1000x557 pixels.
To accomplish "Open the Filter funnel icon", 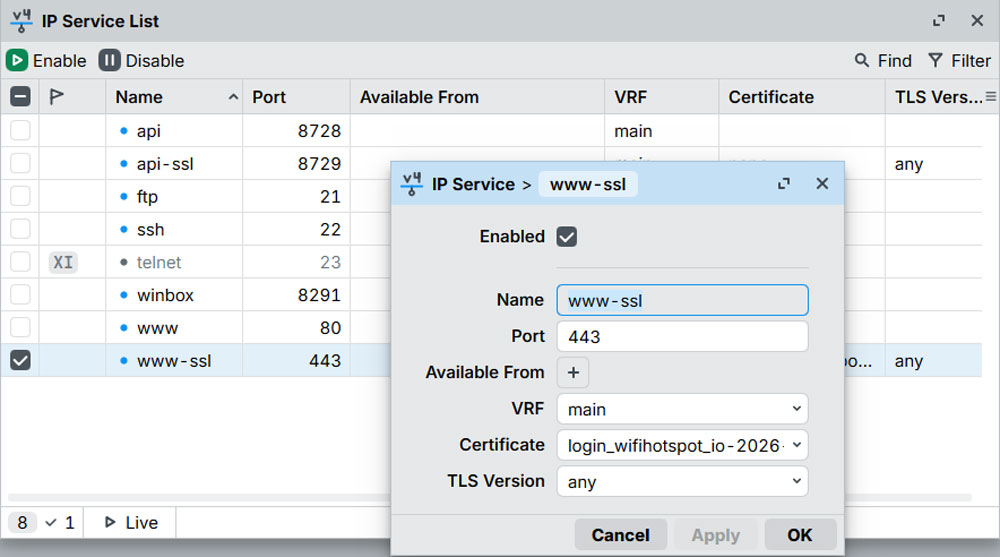I will [x=935, y=61].
